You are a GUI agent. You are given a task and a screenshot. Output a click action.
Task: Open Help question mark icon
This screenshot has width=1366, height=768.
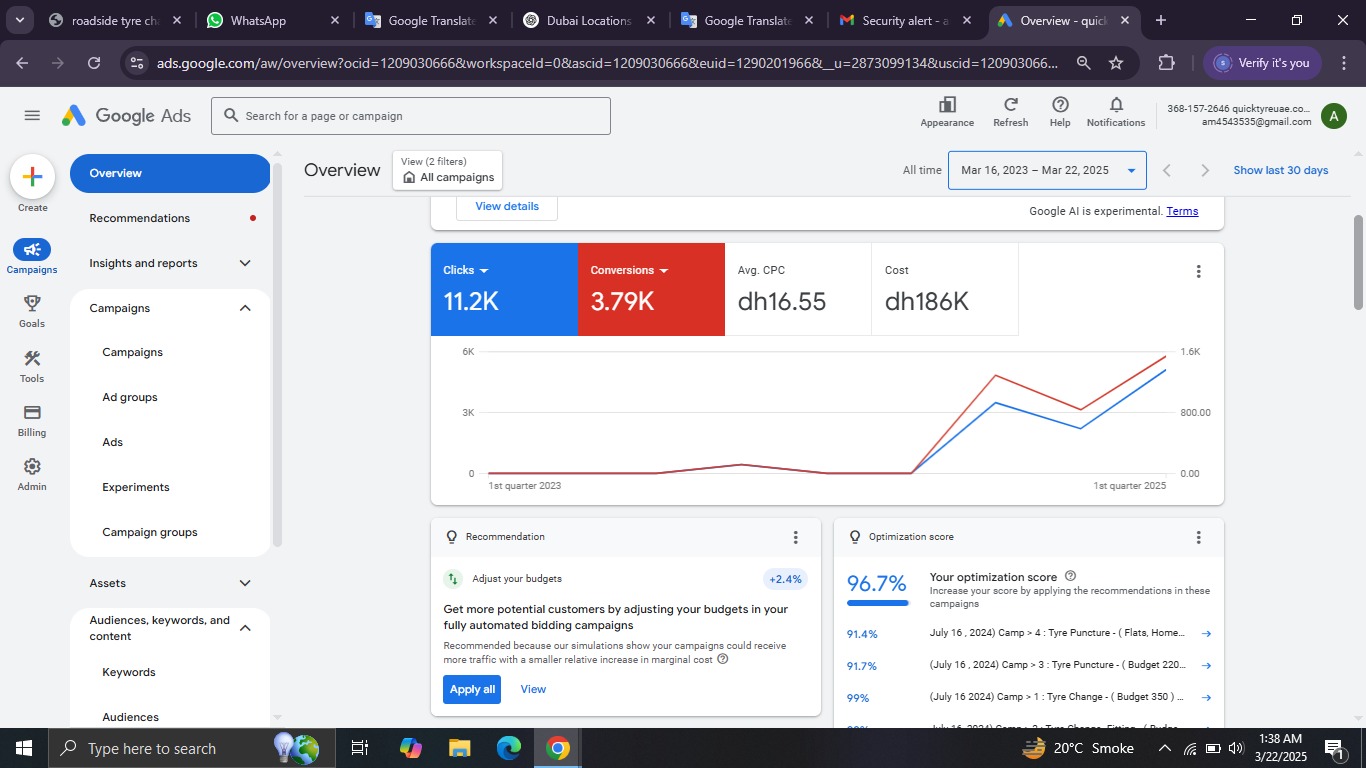click(1060, 105)
